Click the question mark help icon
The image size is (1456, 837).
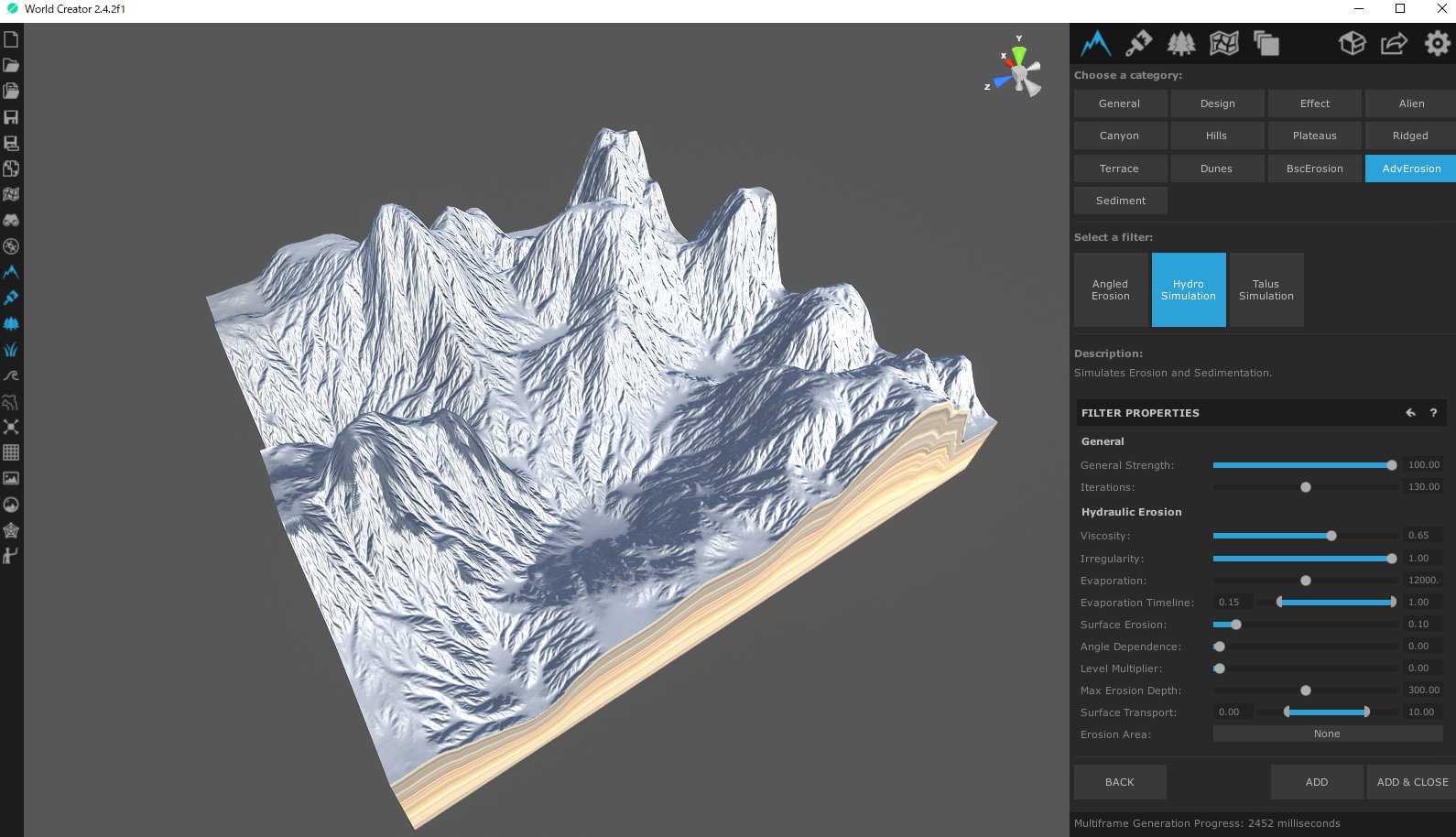(1433, 413)
